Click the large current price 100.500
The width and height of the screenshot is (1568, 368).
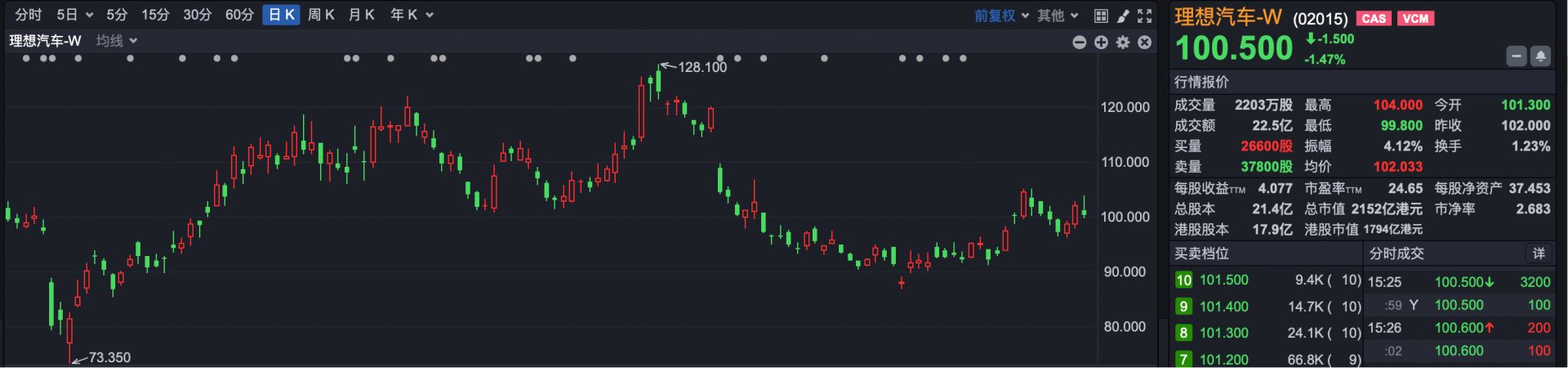(1234, 49)
